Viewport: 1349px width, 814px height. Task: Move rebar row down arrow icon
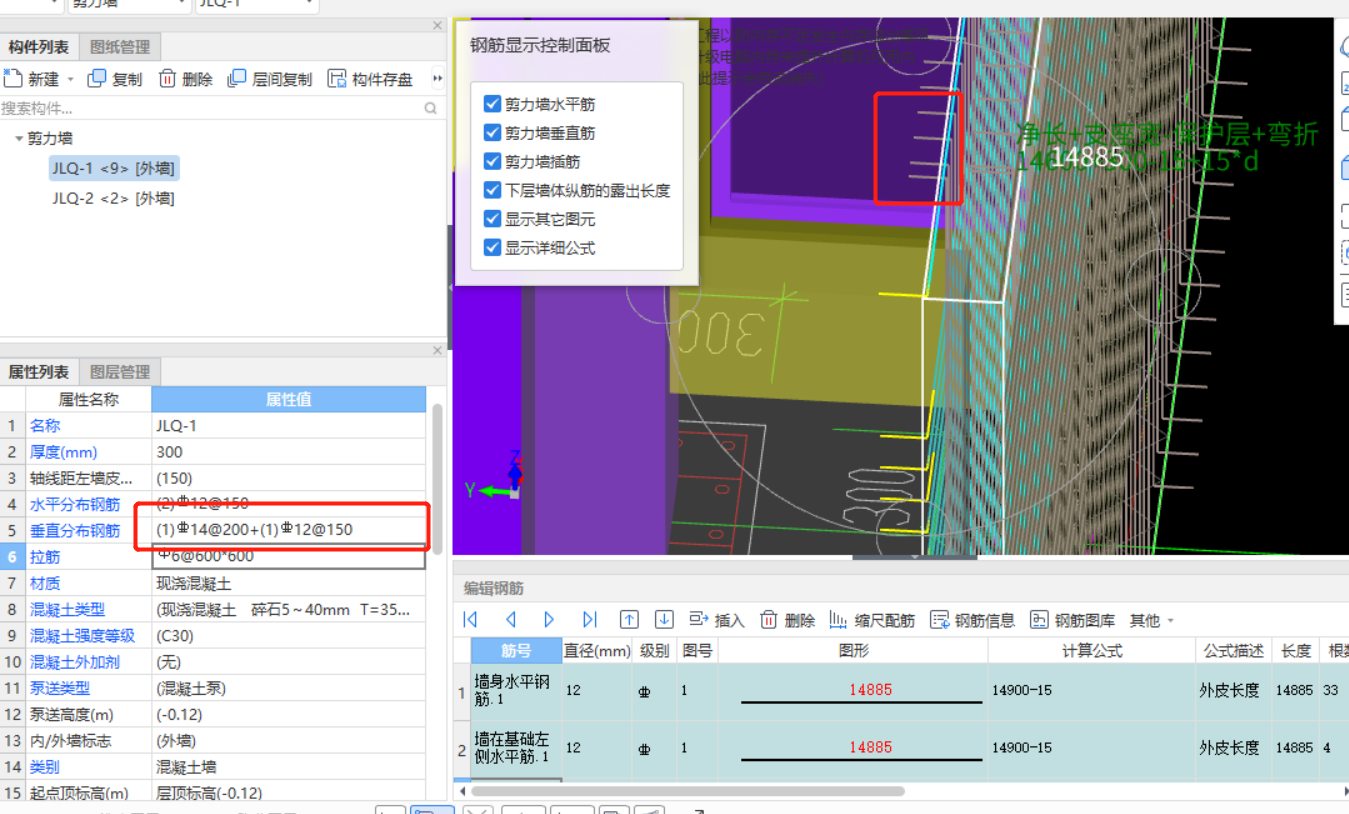[663, 620]
